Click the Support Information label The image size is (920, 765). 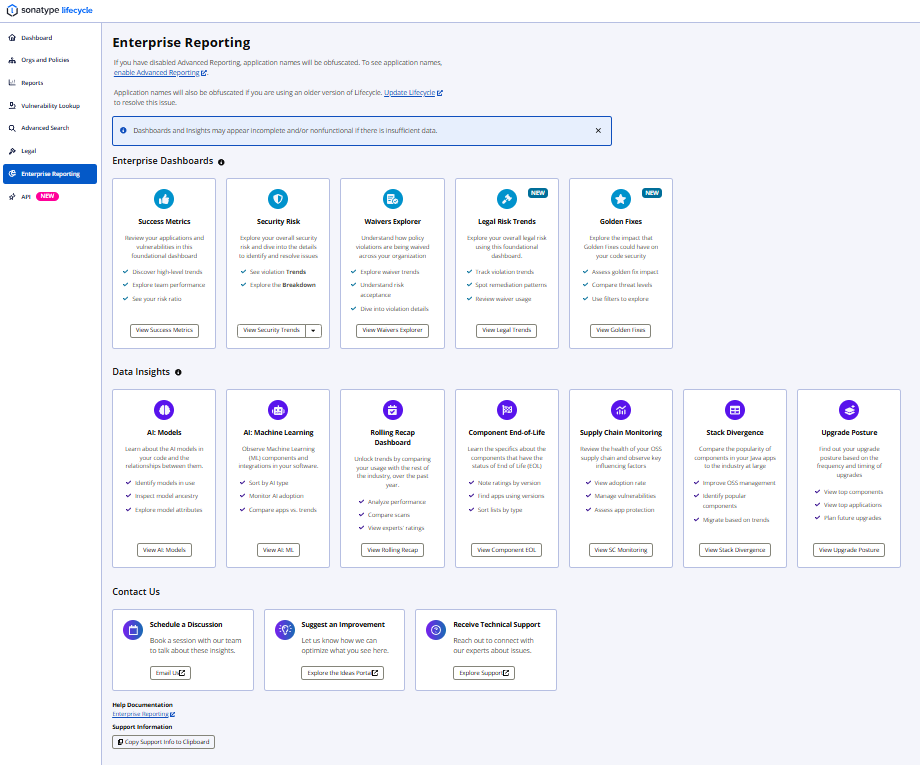click(x=142, y=727)
